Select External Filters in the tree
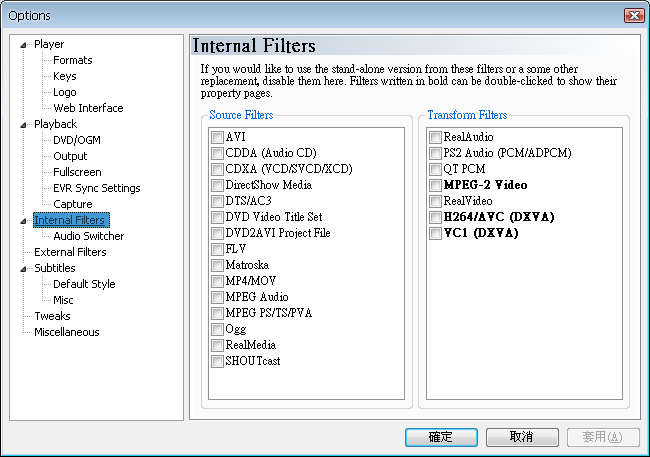The image size is (650, 457). (70, 252)
